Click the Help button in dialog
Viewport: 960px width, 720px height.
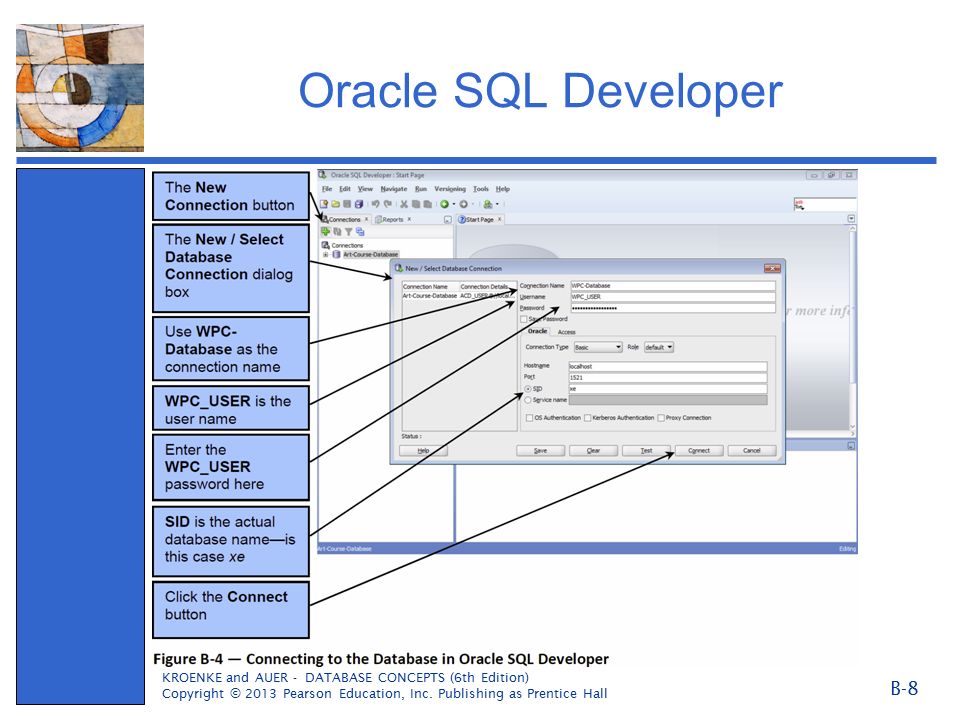[424, 451]
